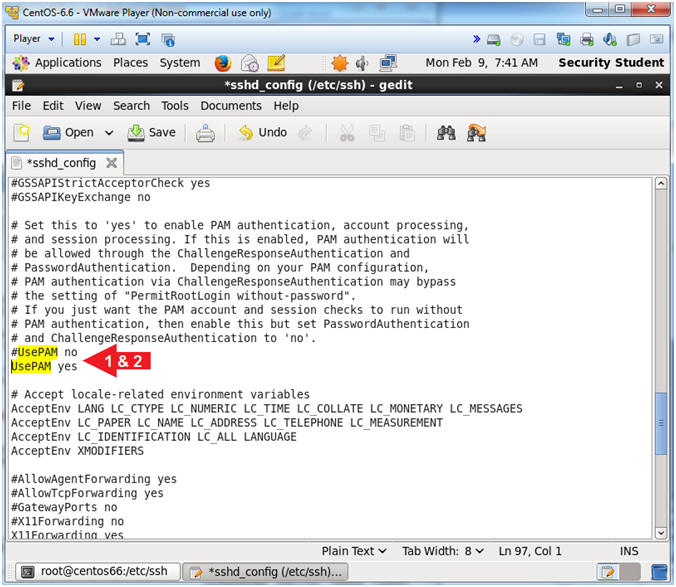Image resolution: width=676 pixels, height=587 pixels.
Task: Click the 'UsePAM yes' line
Action: click(x=44, y=366)
